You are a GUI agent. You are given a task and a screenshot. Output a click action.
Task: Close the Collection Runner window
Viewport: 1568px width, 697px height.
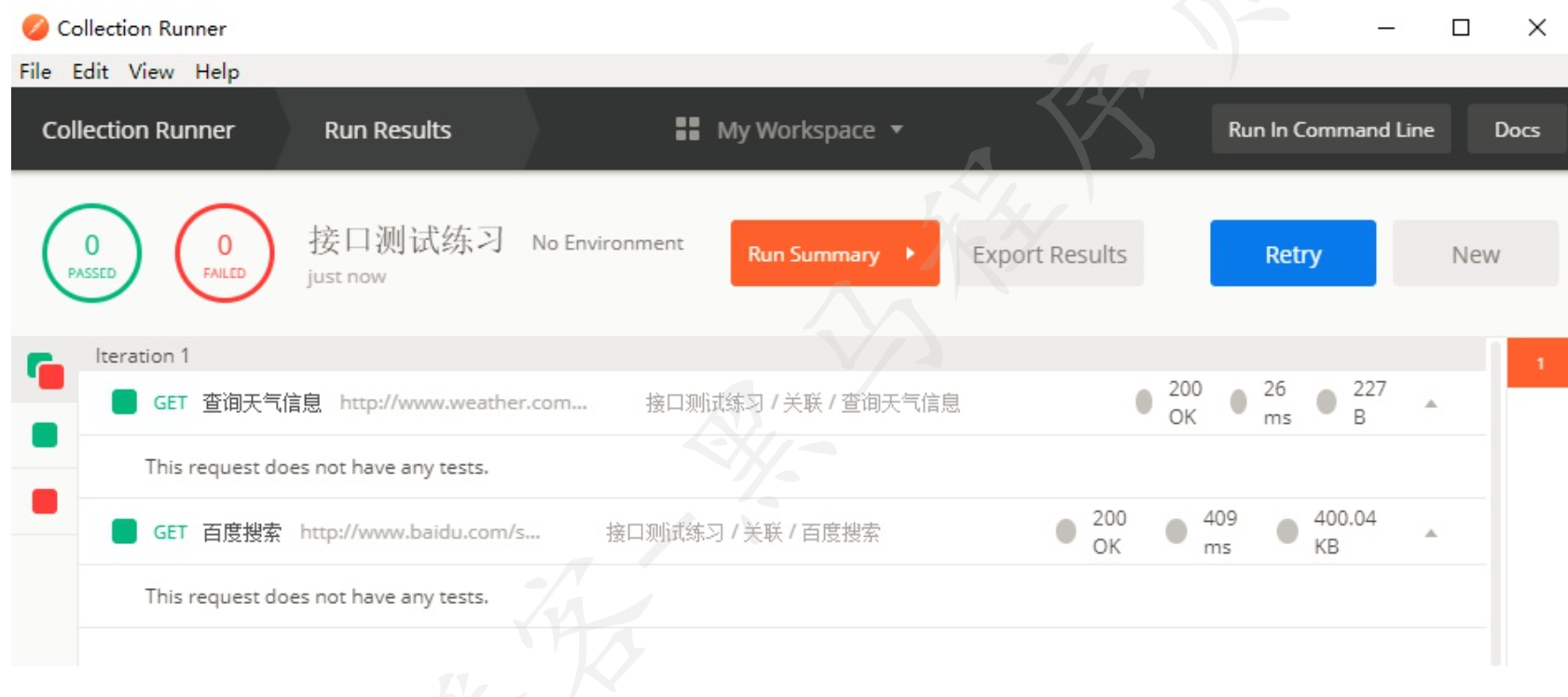[1537, 28]
